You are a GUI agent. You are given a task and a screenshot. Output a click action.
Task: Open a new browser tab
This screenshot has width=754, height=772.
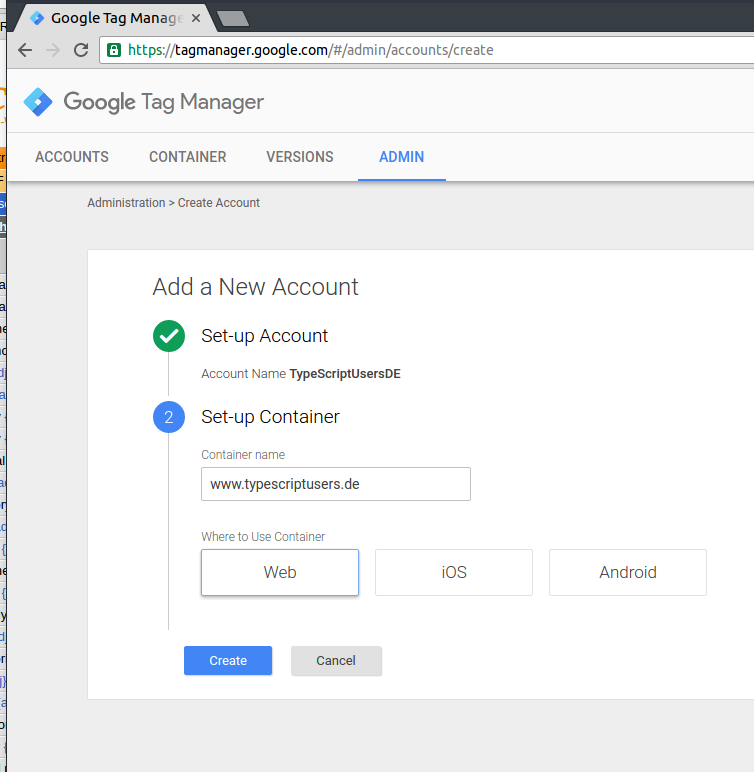233,19
